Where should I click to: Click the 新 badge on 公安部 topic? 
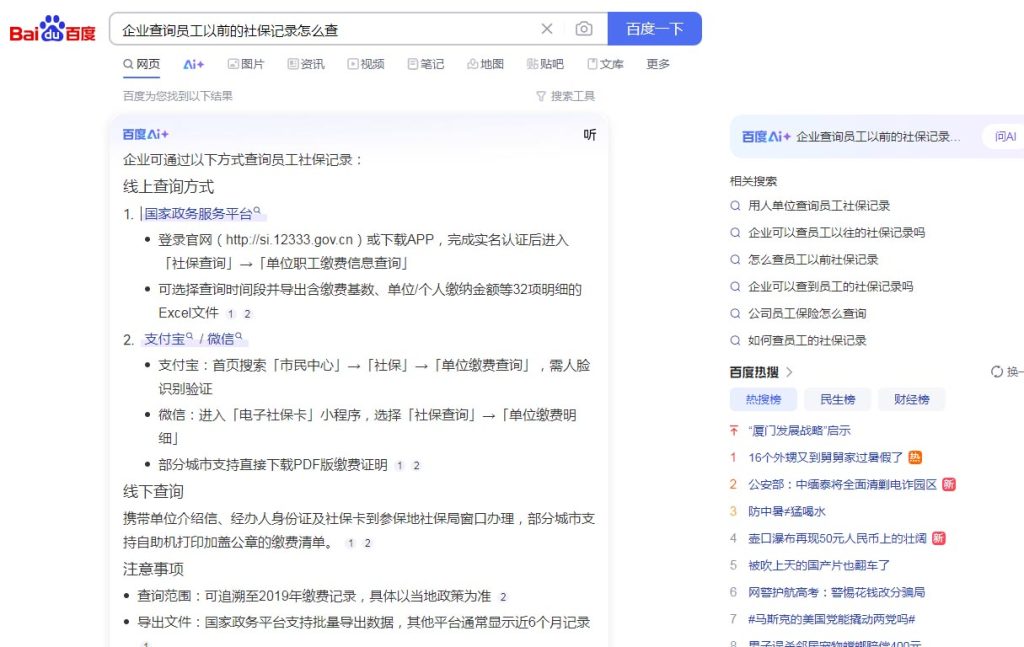[x=949, y=484]
